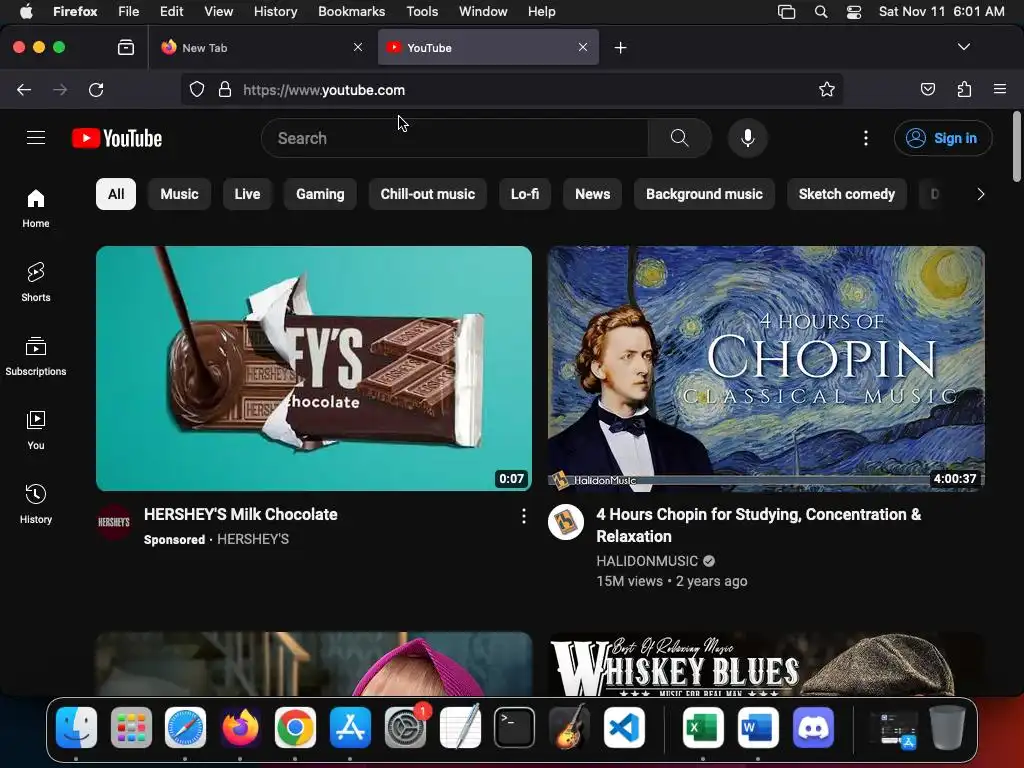Click the HERSHEY'S channel avatar
The width and height of the screenshot is (1024, 768).
[114, 522]
